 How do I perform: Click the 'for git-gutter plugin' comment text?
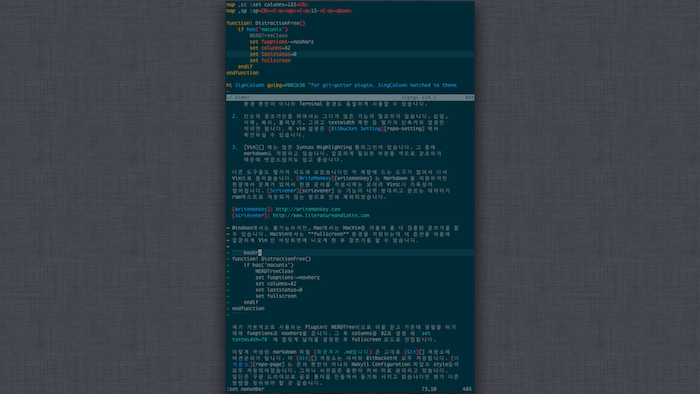pyautogui.click(x=342, y=85)
